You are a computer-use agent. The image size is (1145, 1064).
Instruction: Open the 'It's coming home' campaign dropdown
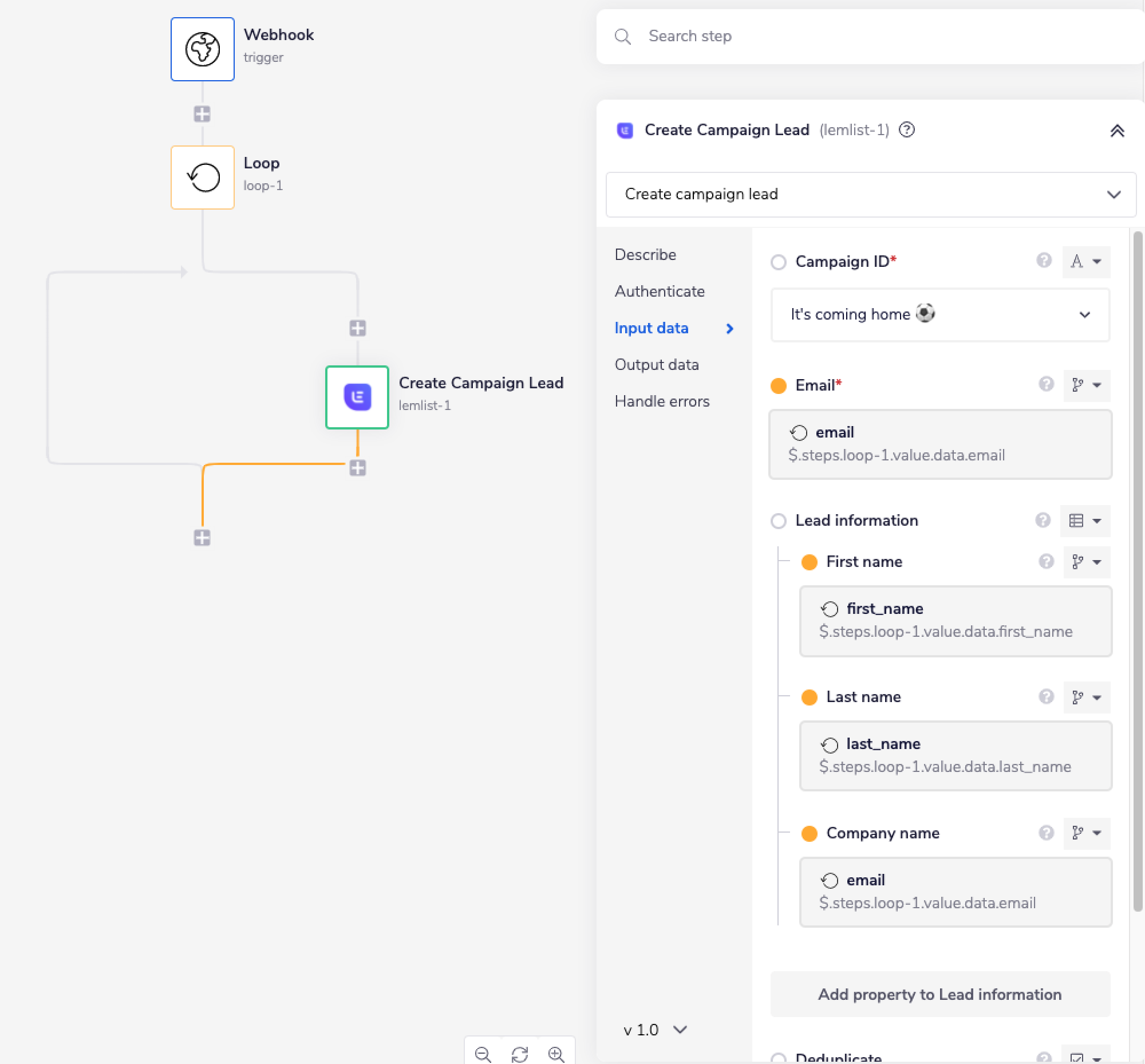pyautogui.click(x=939, y=314)
